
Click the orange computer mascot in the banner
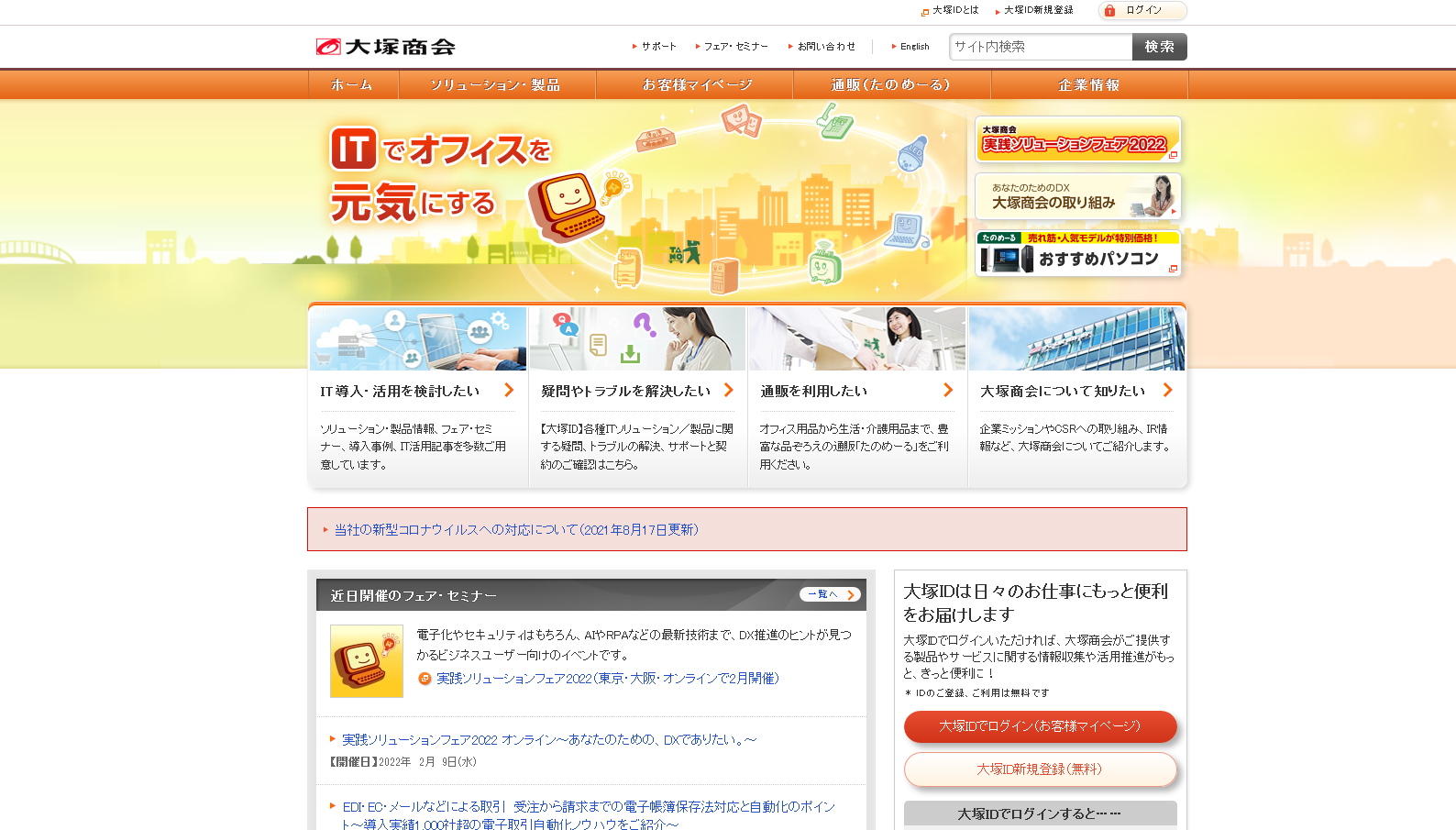(x=567, y=205)
